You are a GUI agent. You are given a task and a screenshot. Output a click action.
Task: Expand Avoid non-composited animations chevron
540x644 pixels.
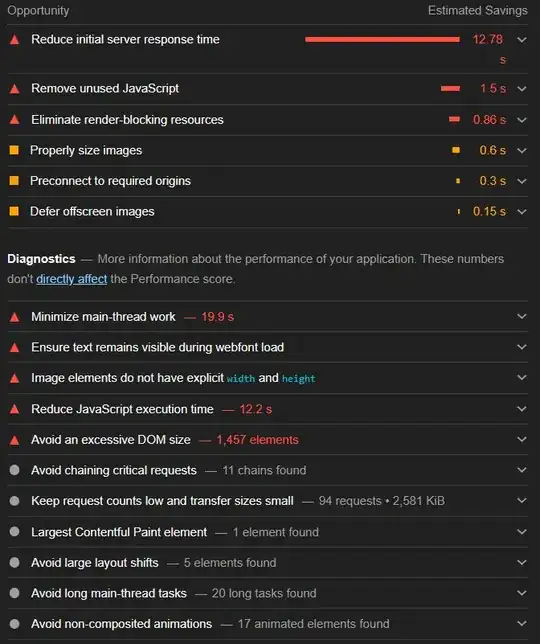point(522,623)
